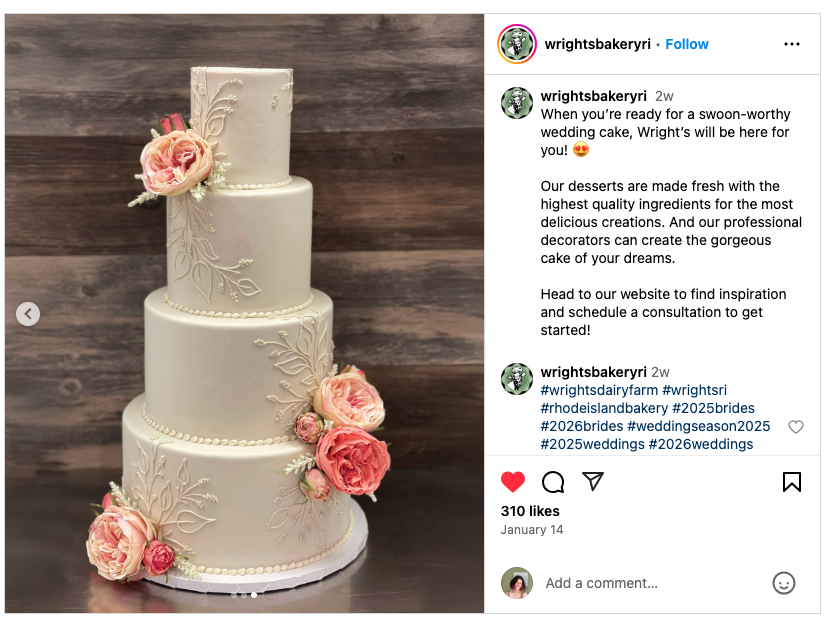Open the three-dot more options menu
Image resolution: width=830 pixels, height=624 pixels.
click(792, 44)
